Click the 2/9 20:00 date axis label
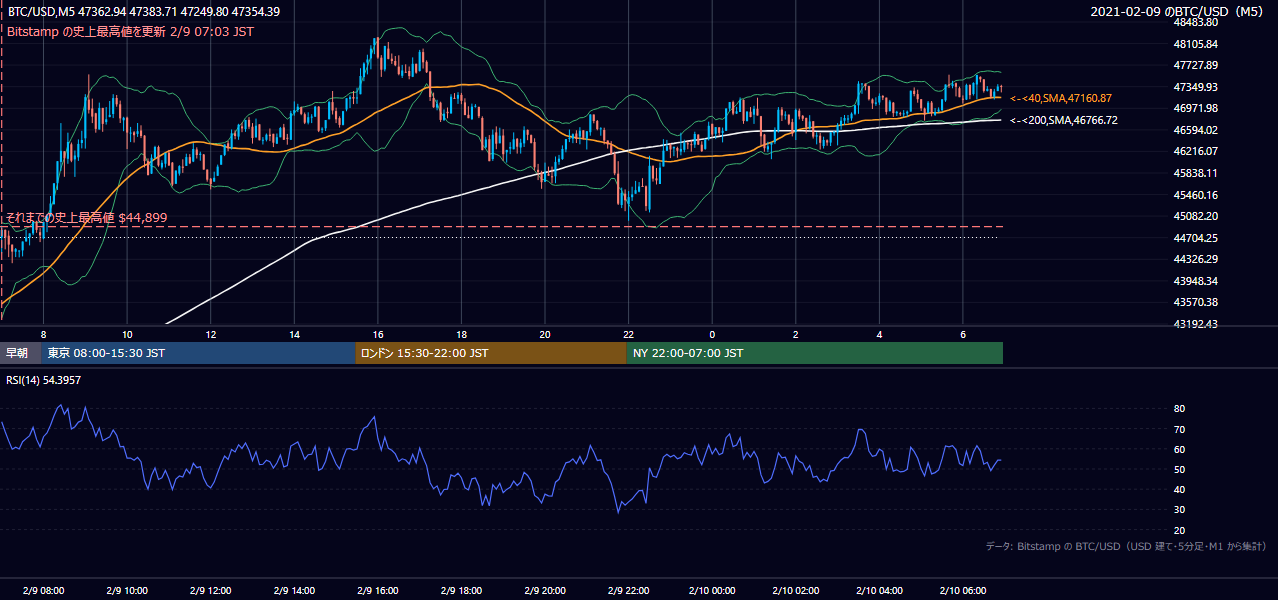1278x600 pixels. [x=545, y=590]
